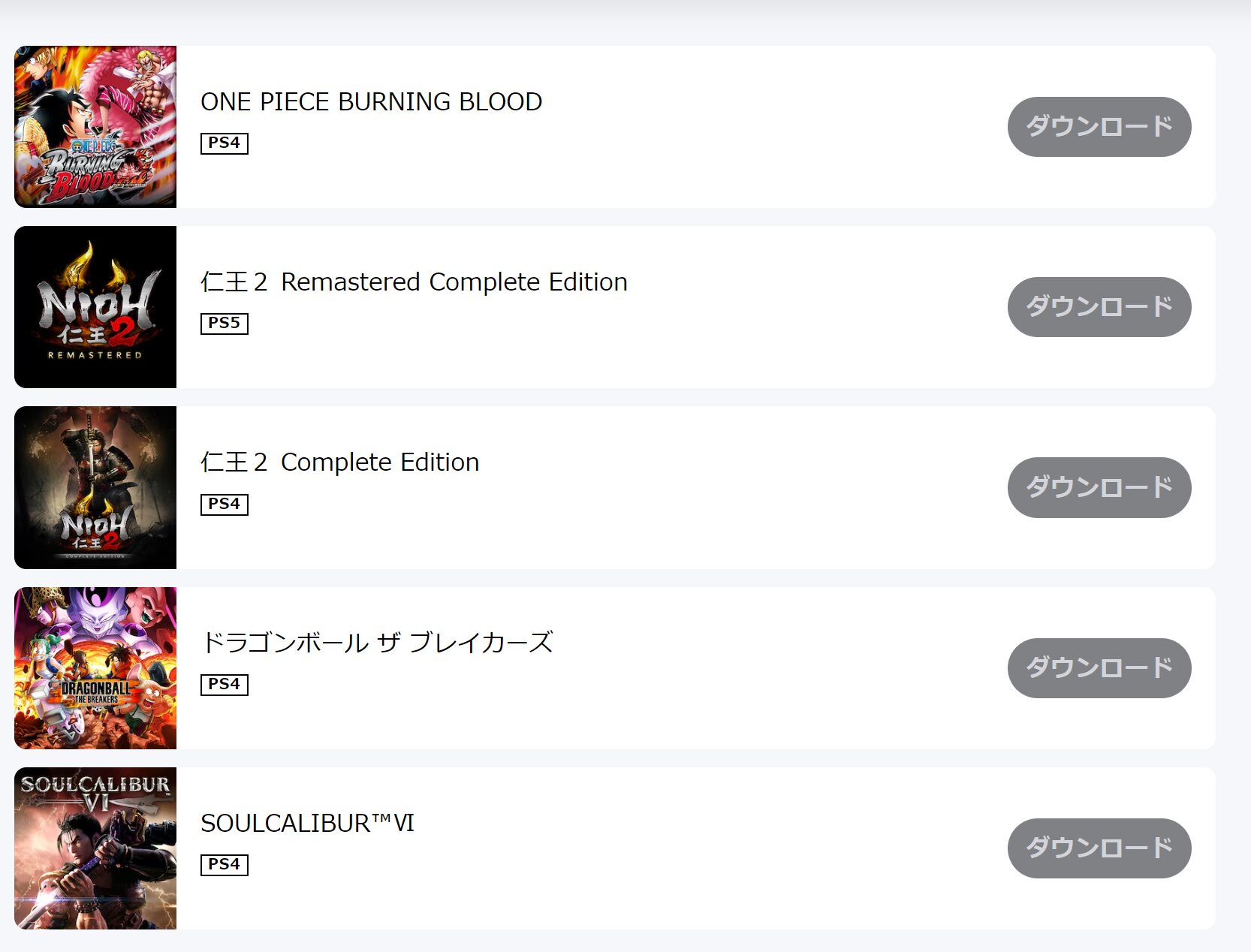
Task: Click PS4 badge under Dragon Ball Breakers
Action: tap(224, 684)
